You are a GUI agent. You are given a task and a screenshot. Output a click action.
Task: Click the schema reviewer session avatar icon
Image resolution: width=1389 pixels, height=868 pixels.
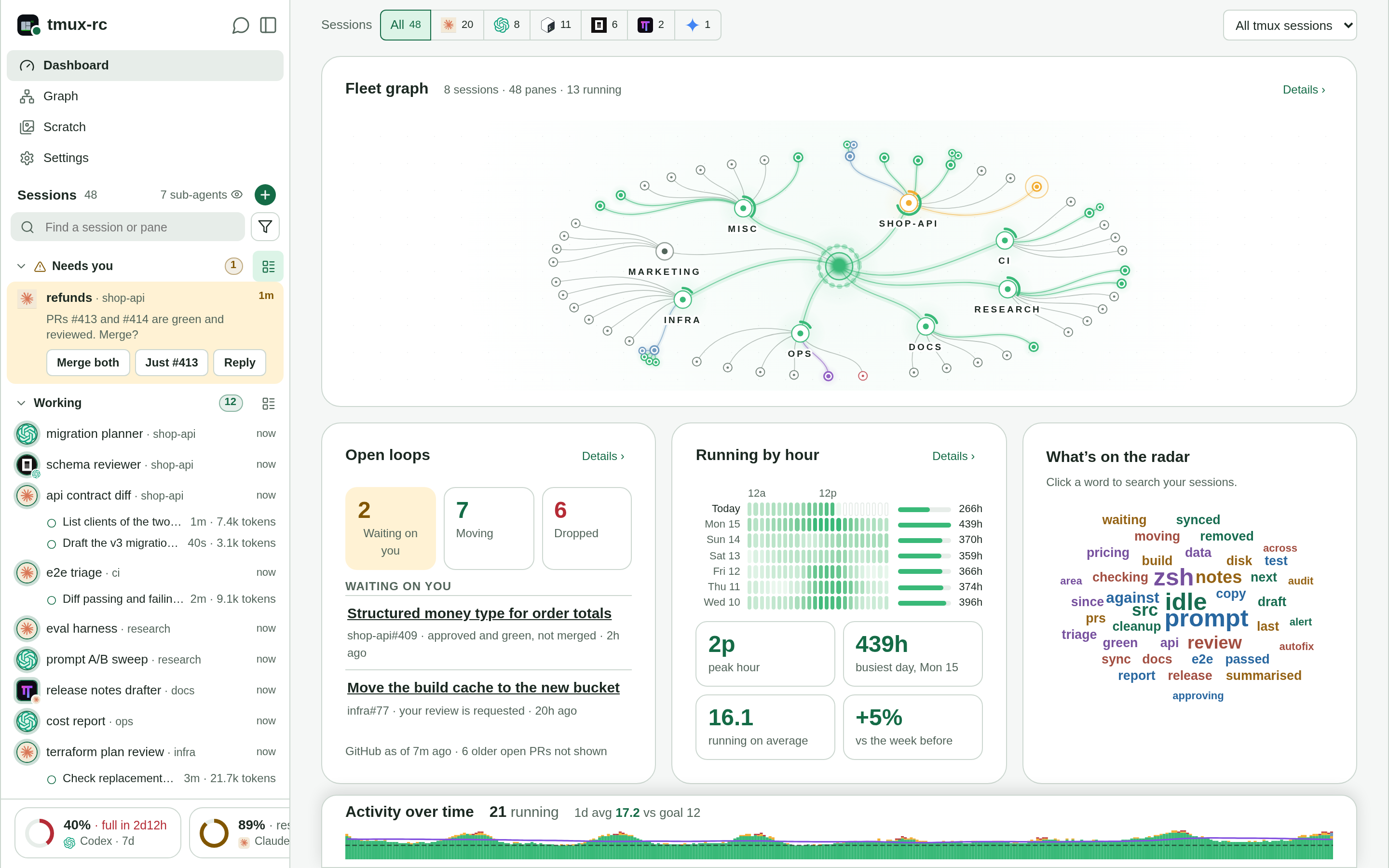click(27, 465)
